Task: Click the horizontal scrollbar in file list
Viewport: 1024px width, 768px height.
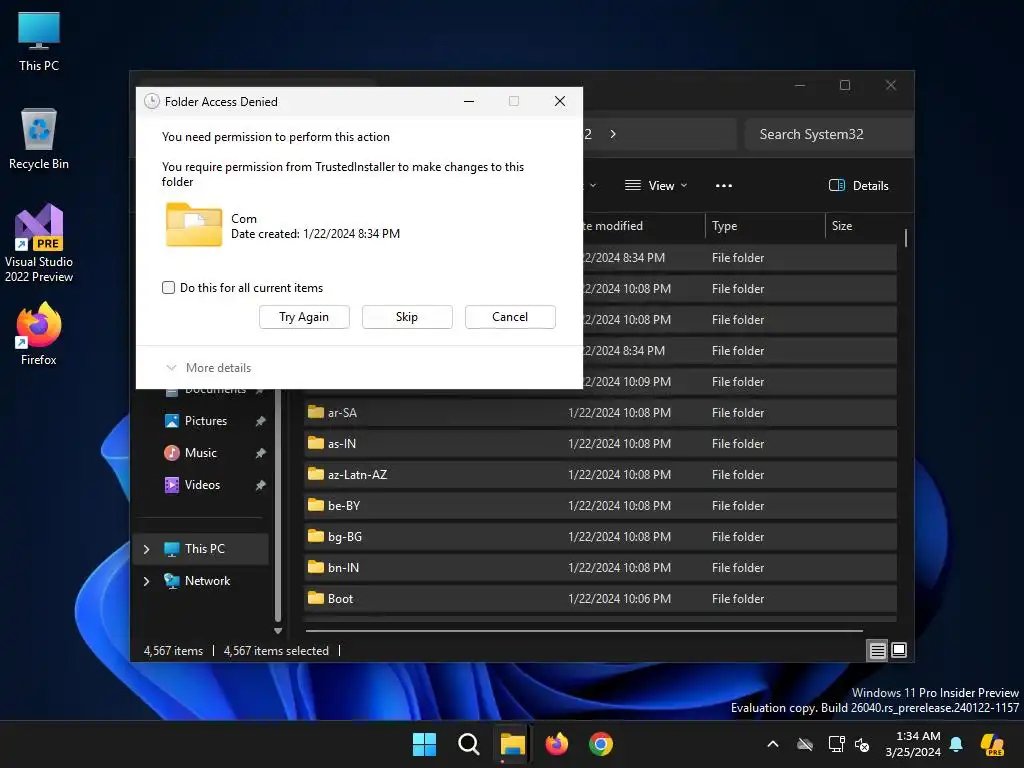Action: (x=584, y=631)
